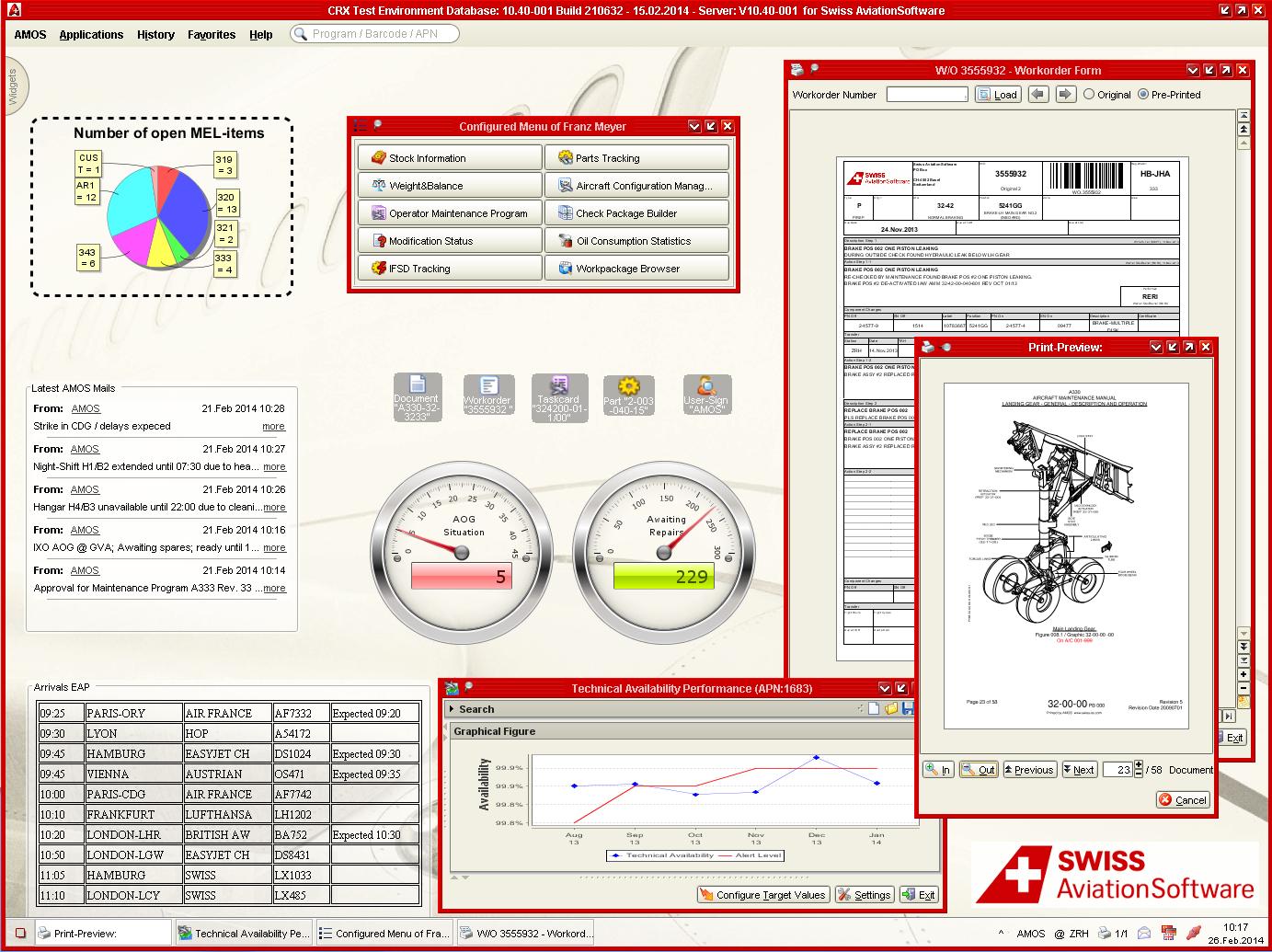
Task: Open the Applications menu
Action: pyautogui.click(x=91, y=34)
